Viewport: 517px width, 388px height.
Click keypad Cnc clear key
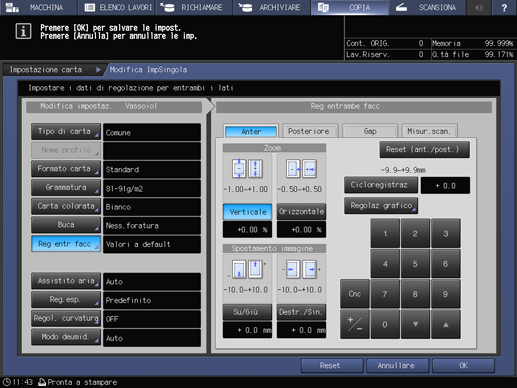[x=355, y=294]
